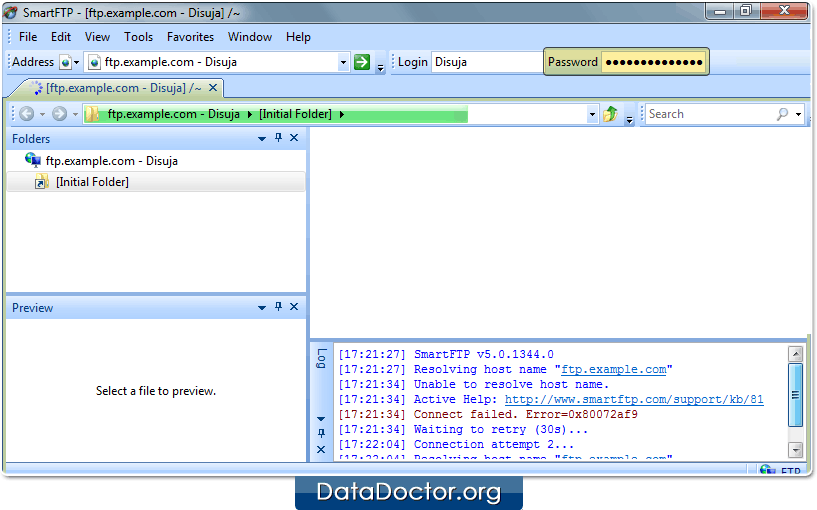The width and height of the screenshot is (817, 510).
Task: Close the ftp.example.com - Disuja tab
Action: coord(213,88)
